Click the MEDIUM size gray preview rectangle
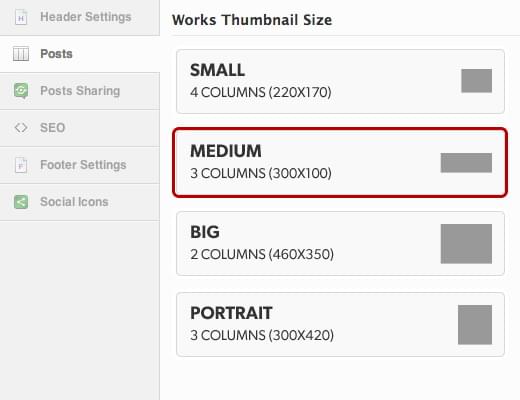 click(x=466, y=163)
